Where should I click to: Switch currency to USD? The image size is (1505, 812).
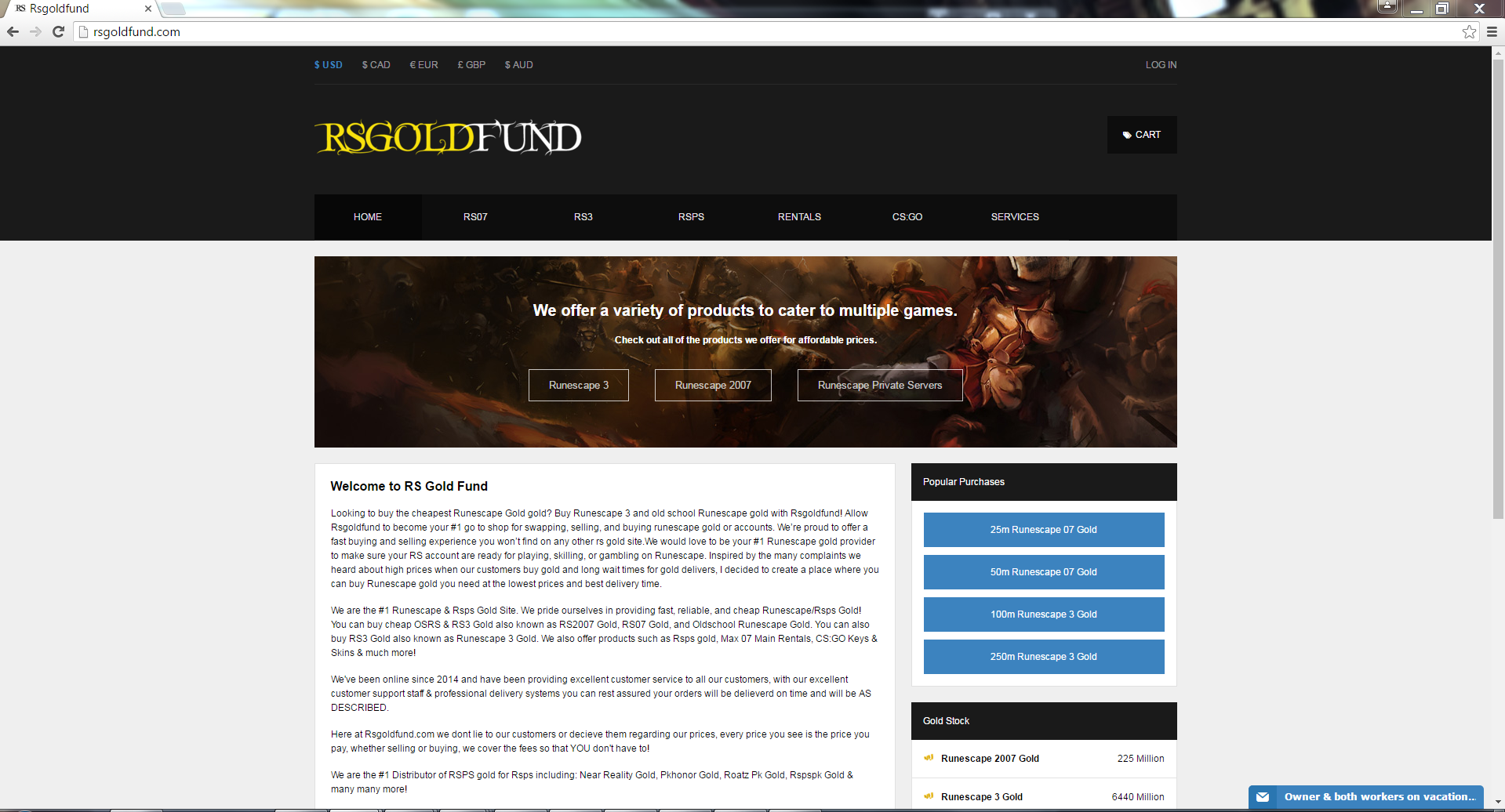click(329, 65)
